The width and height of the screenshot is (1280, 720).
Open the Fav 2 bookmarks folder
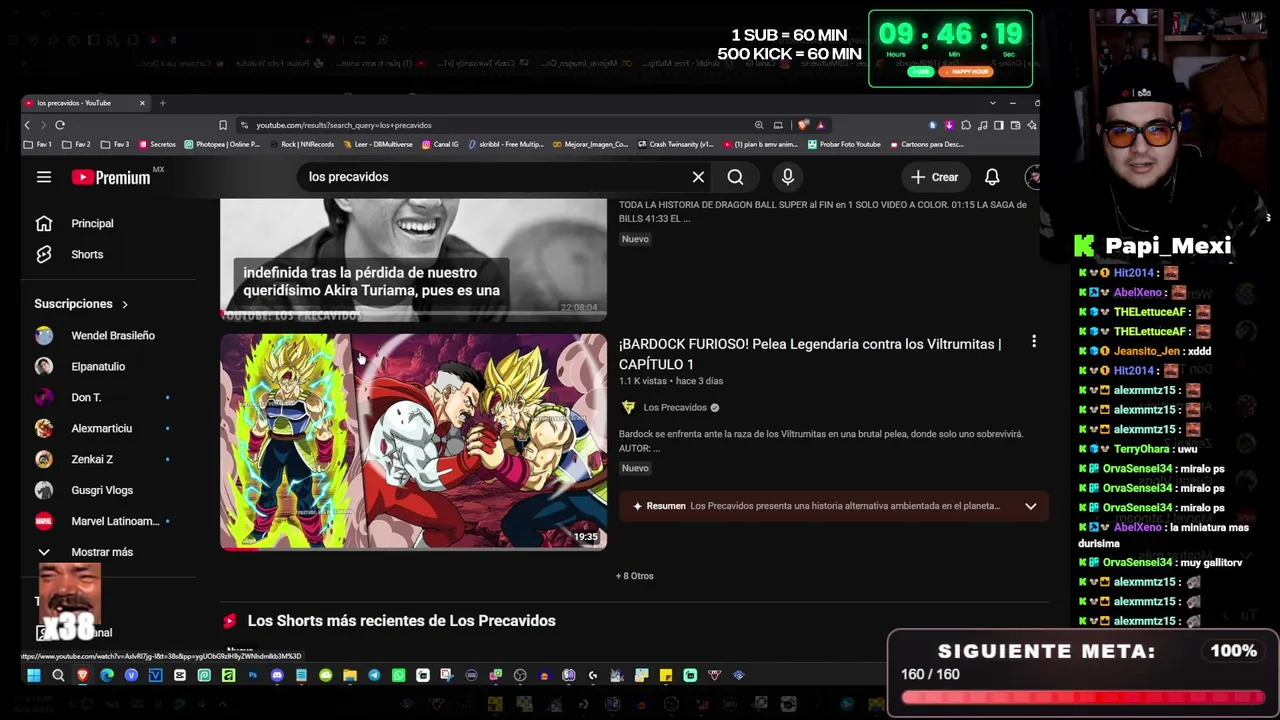click(77, 144)
